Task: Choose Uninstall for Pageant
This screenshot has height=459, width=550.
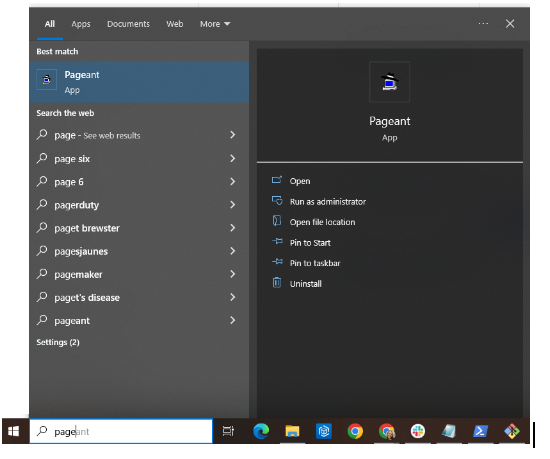Action: coord(306,284)
